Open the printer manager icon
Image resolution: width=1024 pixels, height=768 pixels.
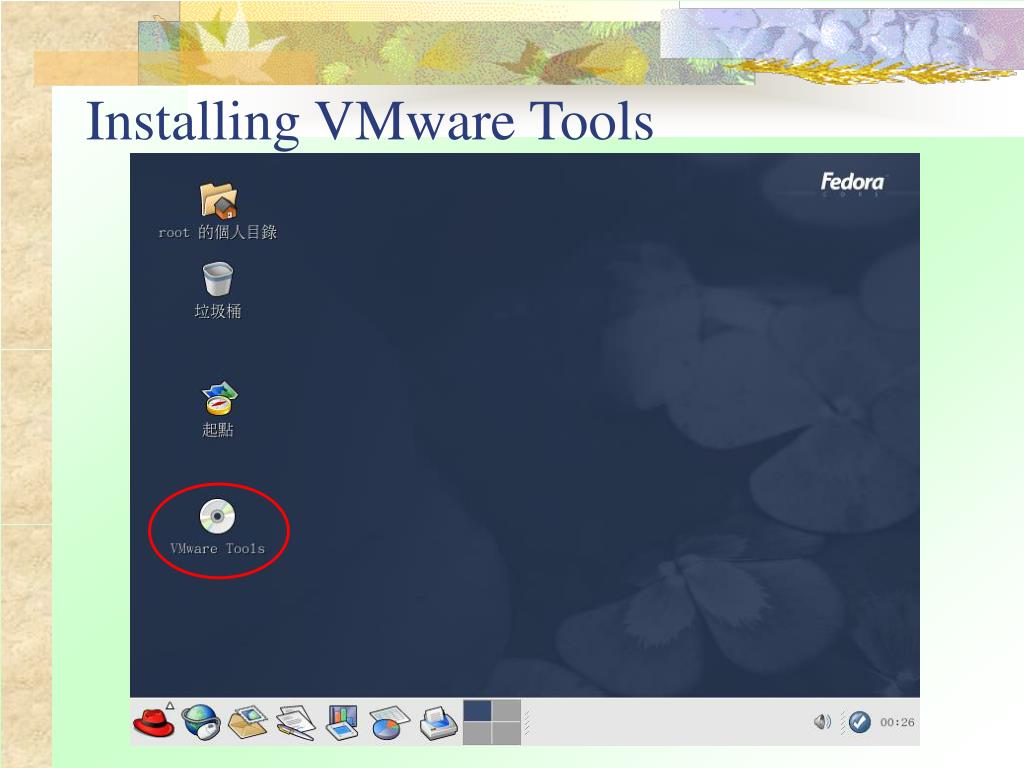click(x=438, y=723)
